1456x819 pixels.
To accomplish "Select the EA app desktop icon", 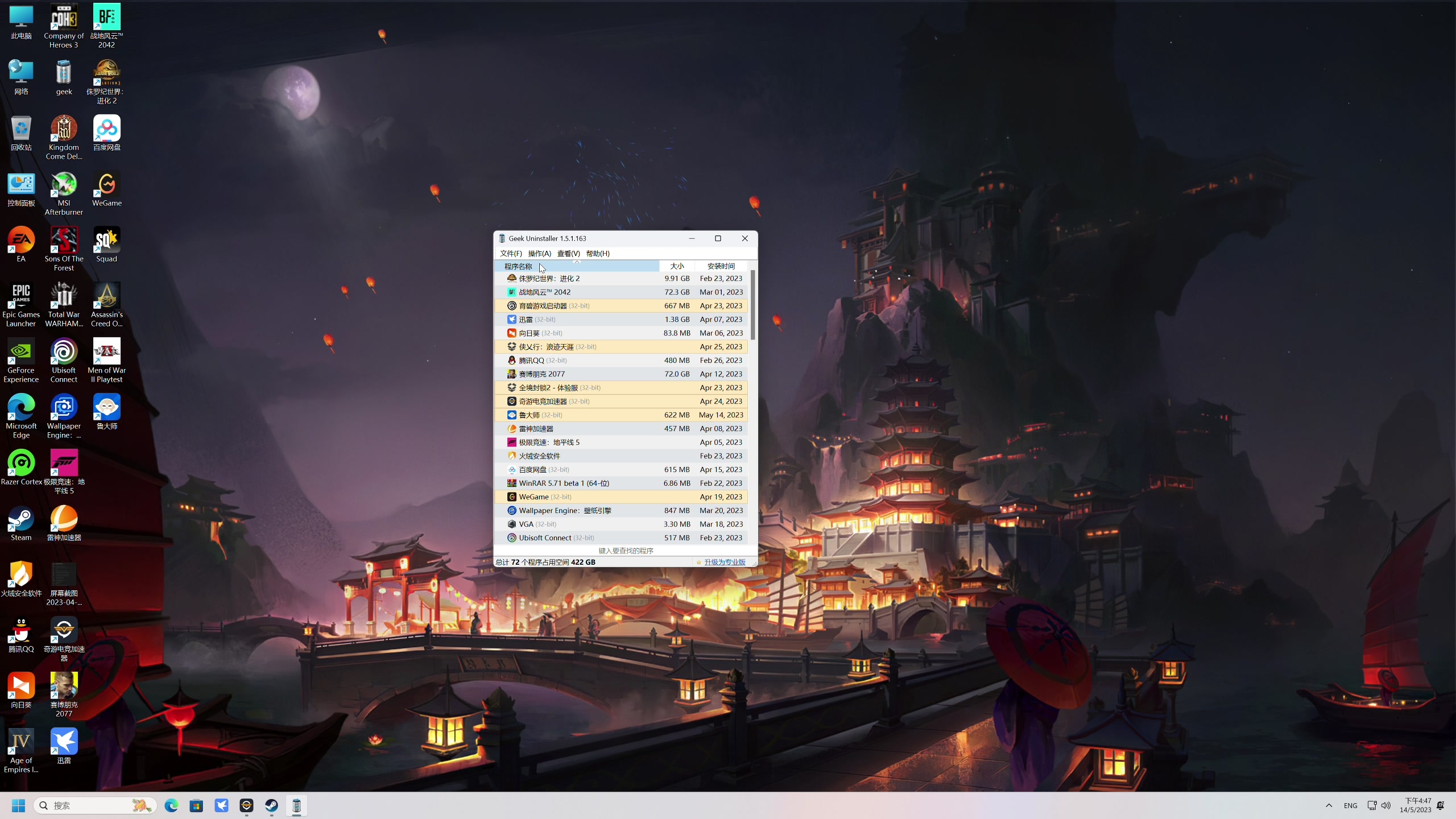I will [21, 245].
